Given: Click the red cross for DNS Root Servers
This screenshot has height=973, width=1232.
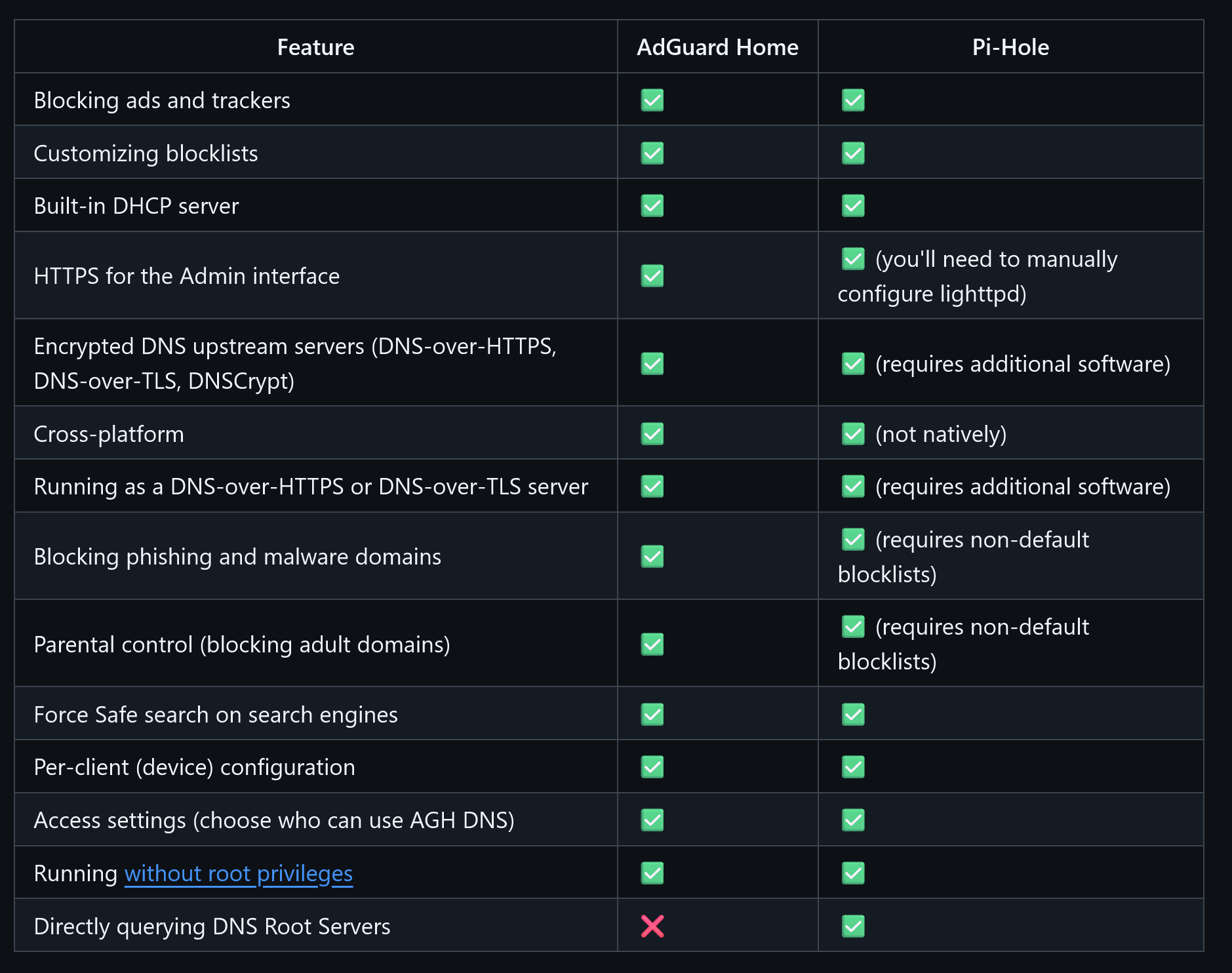Looking at the screenshot, I should pos(652,926).
